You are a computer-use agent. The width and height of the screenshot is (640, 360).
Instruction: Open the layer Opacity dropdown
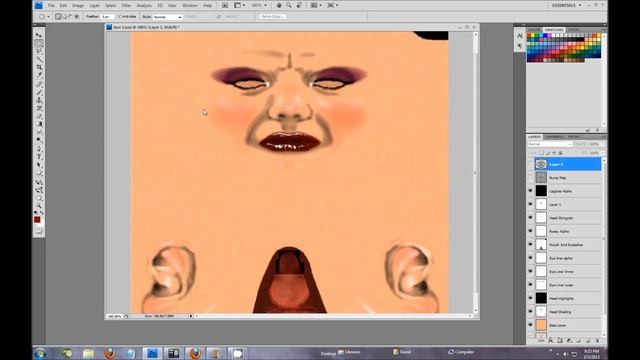(x=603, y=144)
